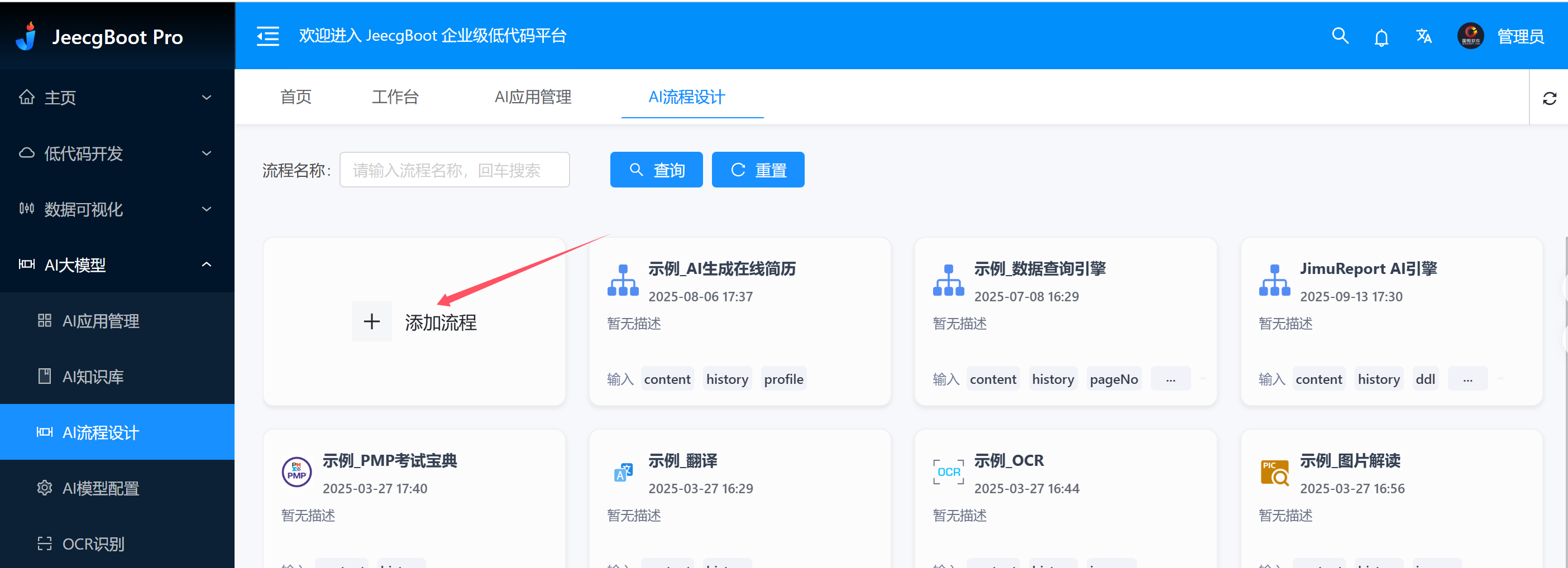This screenshot has height=568, width=1568.
Task: Expand the 低代码开发 sidebar menu
Action: pos(117,153)
